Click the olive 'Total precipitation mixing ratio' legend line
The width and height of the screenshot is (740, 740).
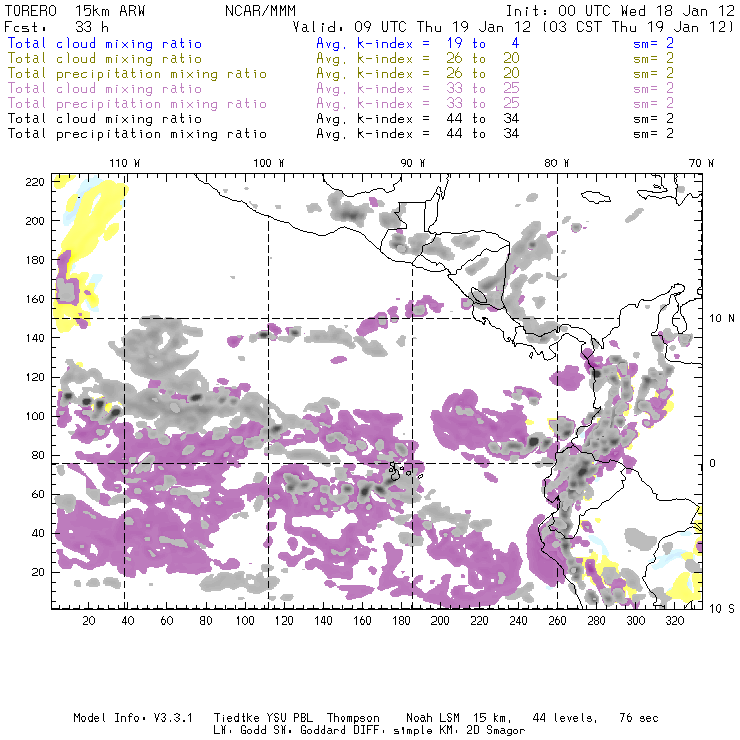click(137, 74)
